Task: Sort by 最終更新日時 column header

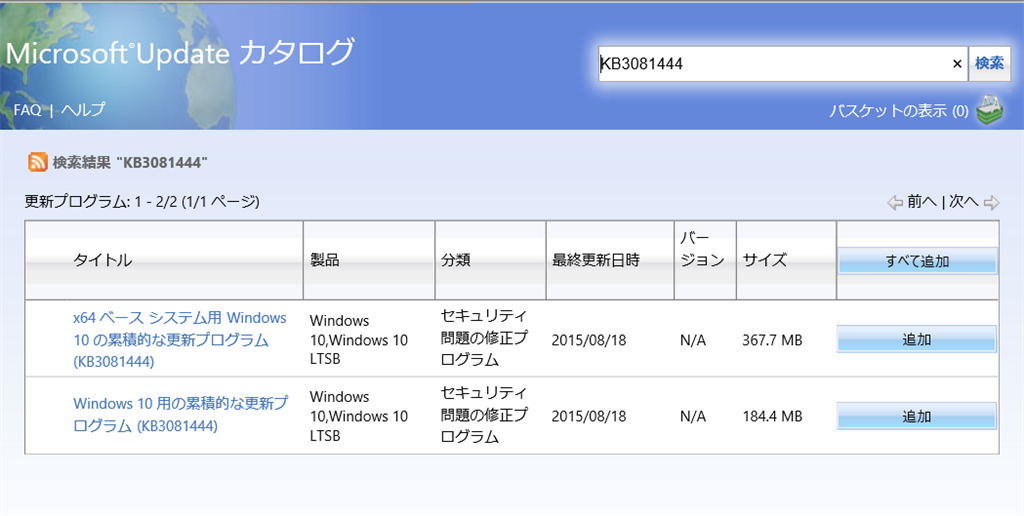Action: (596, 260)
